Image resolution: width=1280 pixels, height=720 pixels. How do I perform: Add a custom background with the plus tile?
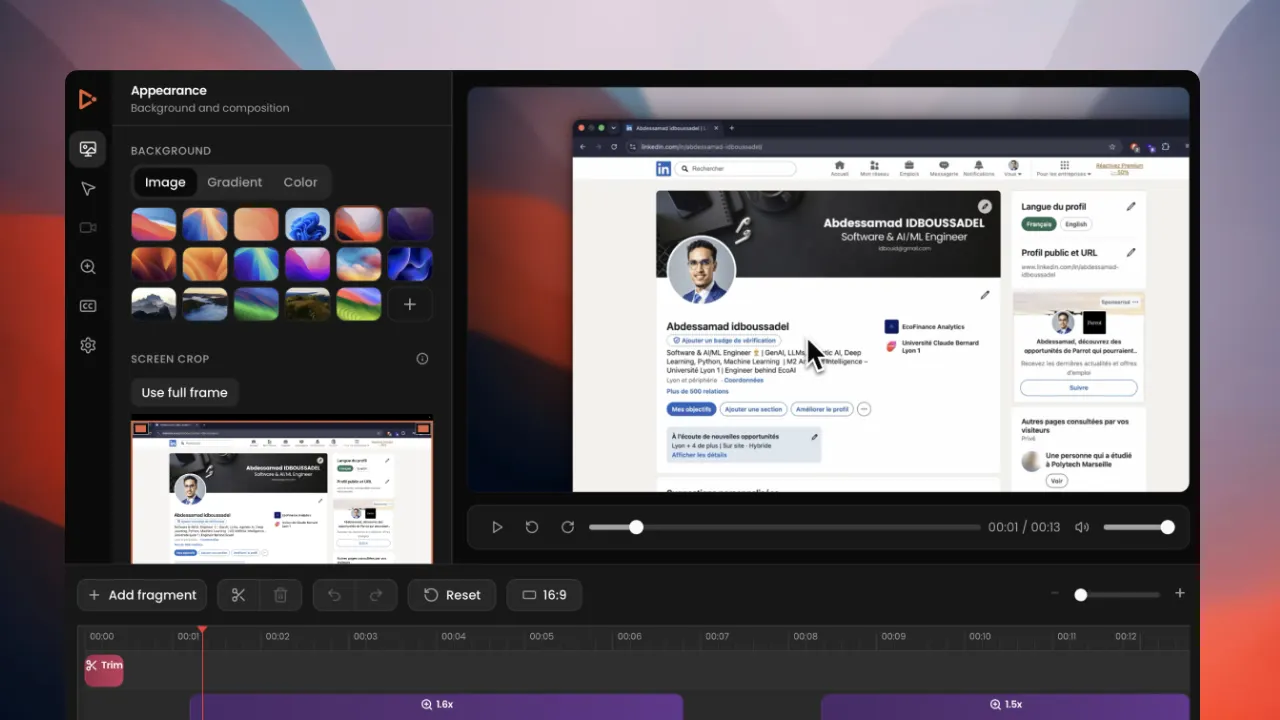point(410,304)
